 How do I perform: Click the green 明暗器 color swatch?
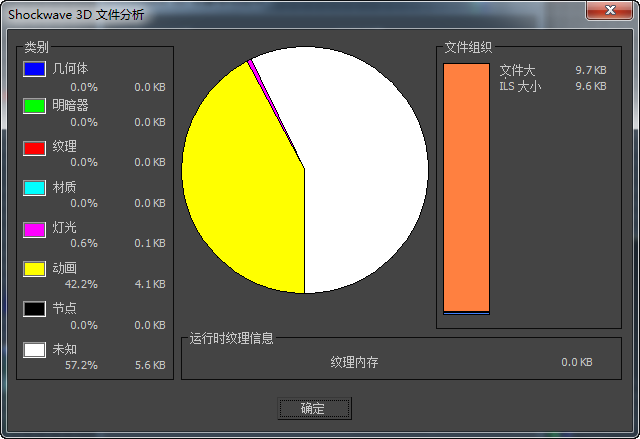tap(34, 106)
